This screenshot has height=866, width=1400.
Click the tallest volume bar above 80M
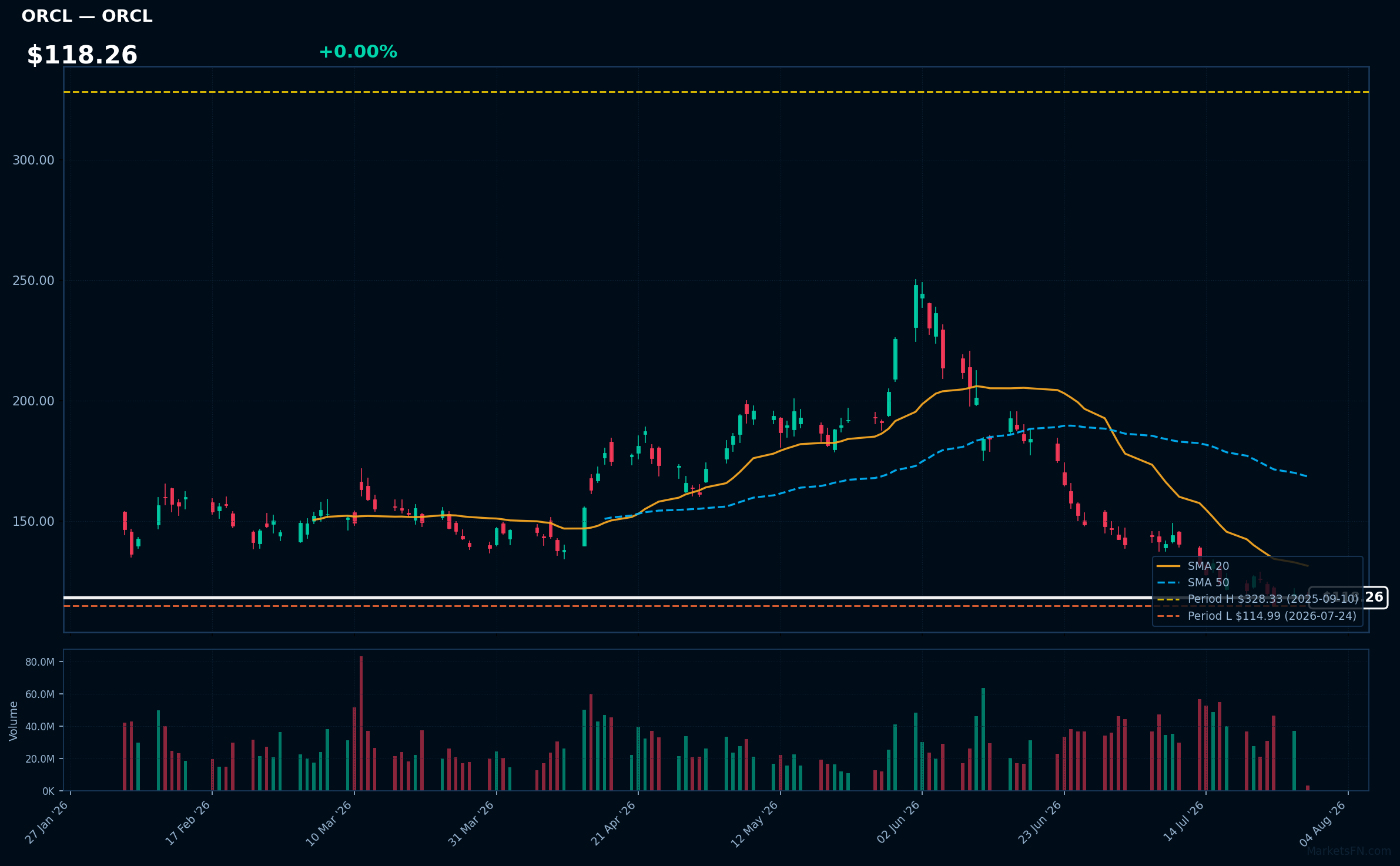point(361,724)
